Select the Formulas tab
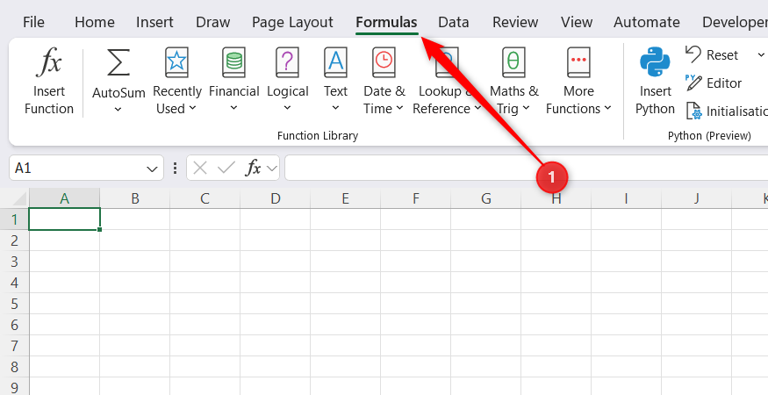This screenshot has height=395, width=768. [x=386, y=22]
